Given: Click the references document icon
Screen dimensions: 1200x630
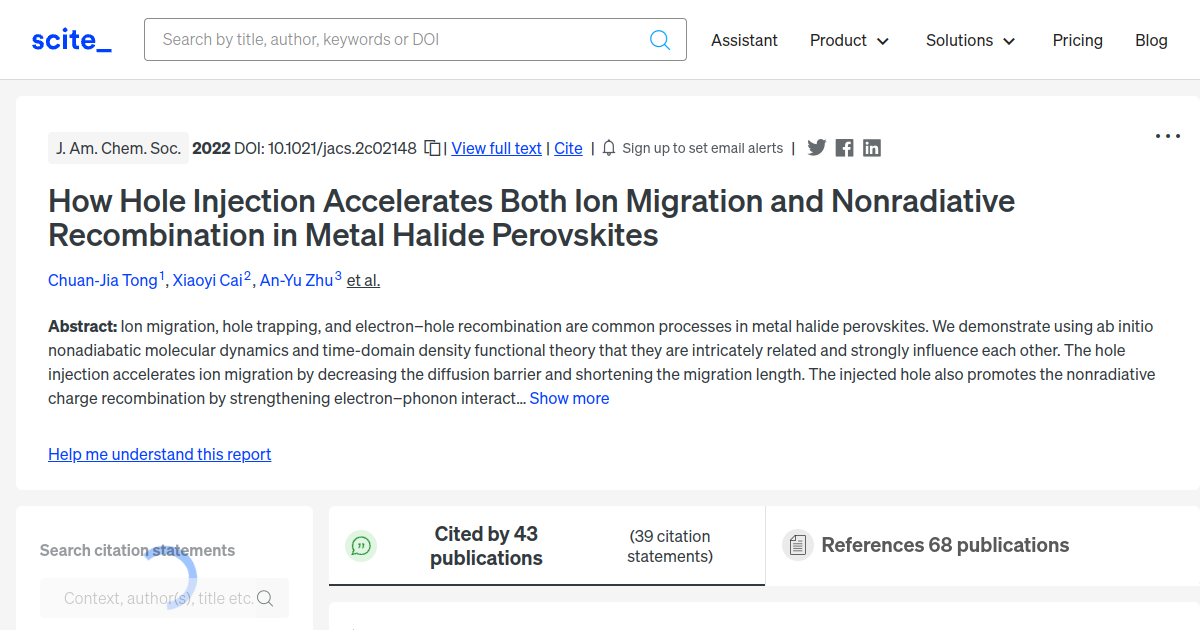Looking at the screenshot, I should 797,545.
